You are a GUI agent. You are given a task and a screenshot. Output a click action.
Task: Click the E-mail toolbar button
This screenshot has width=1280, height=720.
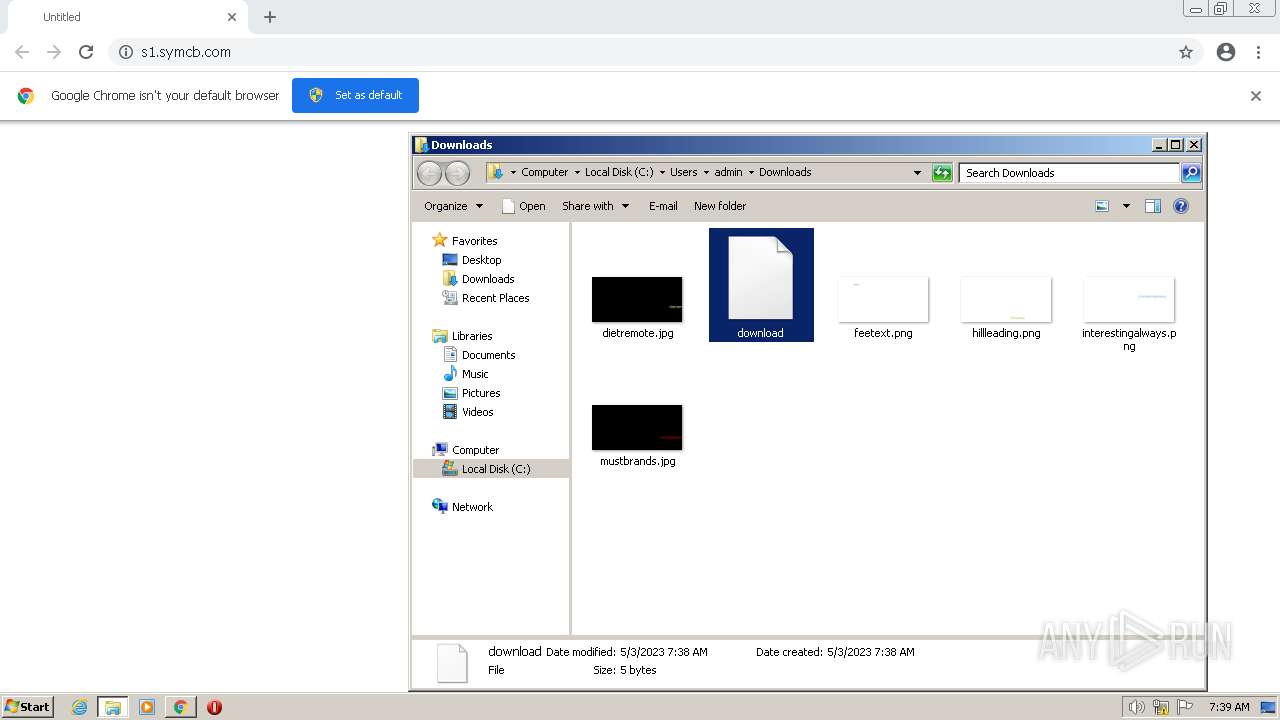[x=663, y=206]
